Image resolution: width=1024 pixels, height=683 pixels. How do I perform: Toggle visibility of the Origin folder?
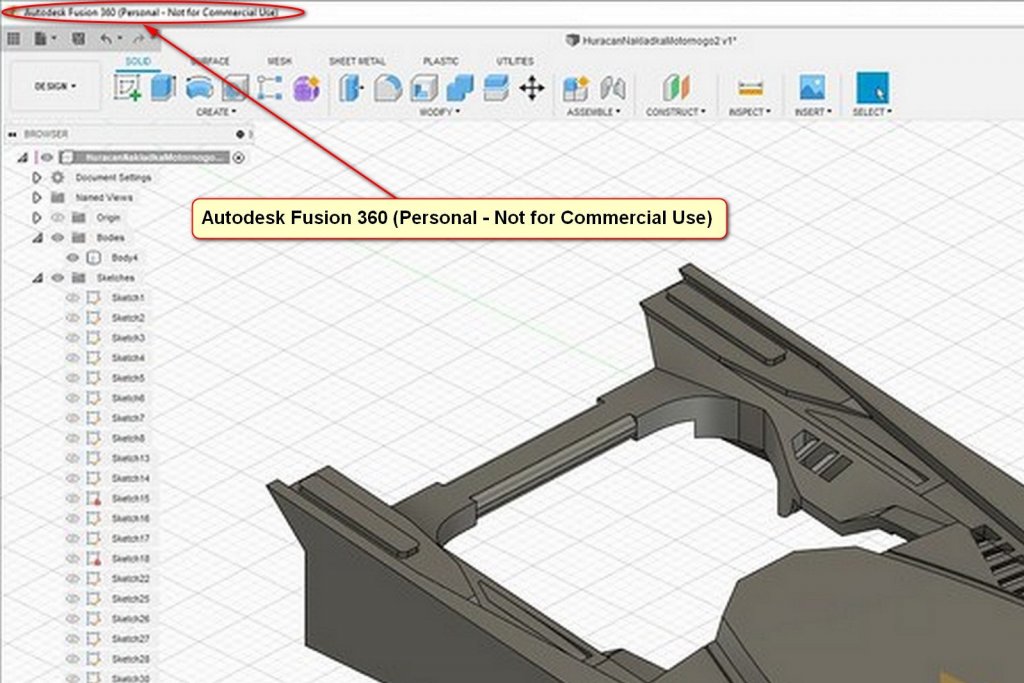tap(57, 218)
